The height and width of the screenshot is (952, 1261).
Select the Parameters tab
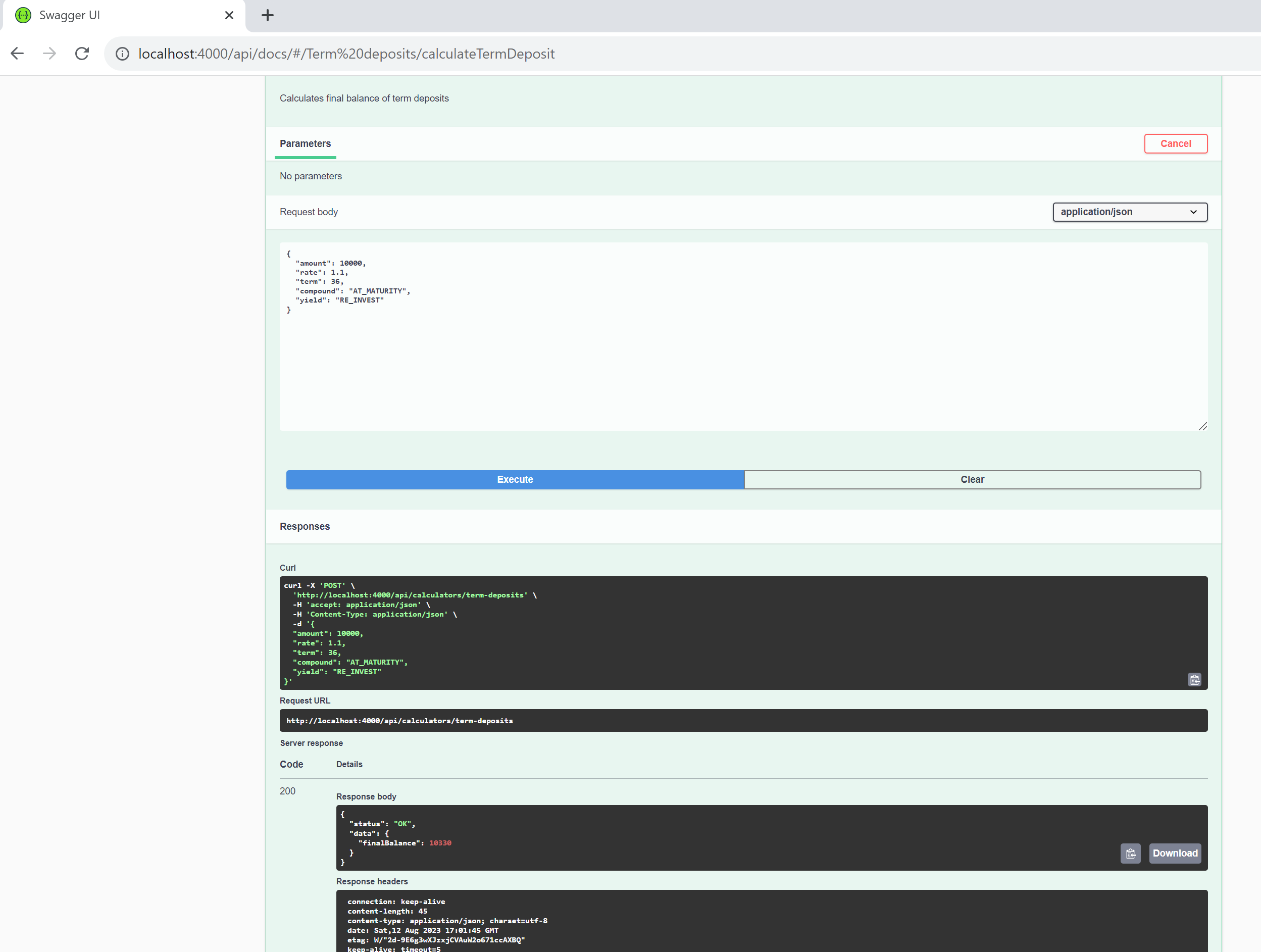point(305,143)
